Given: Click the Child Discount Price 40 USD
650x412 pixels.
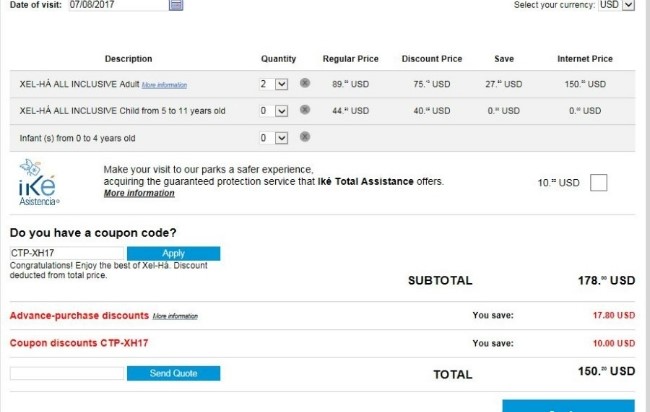Looking at the screenshot, I should click(x=432, y=111).
